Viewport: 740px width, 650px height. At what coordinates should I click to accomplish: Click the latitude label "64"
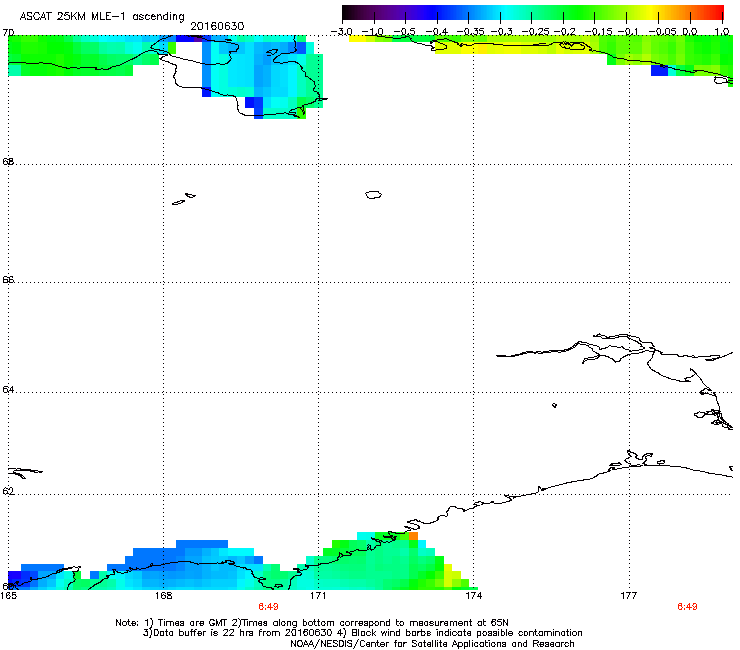click(x=8, y=390)
